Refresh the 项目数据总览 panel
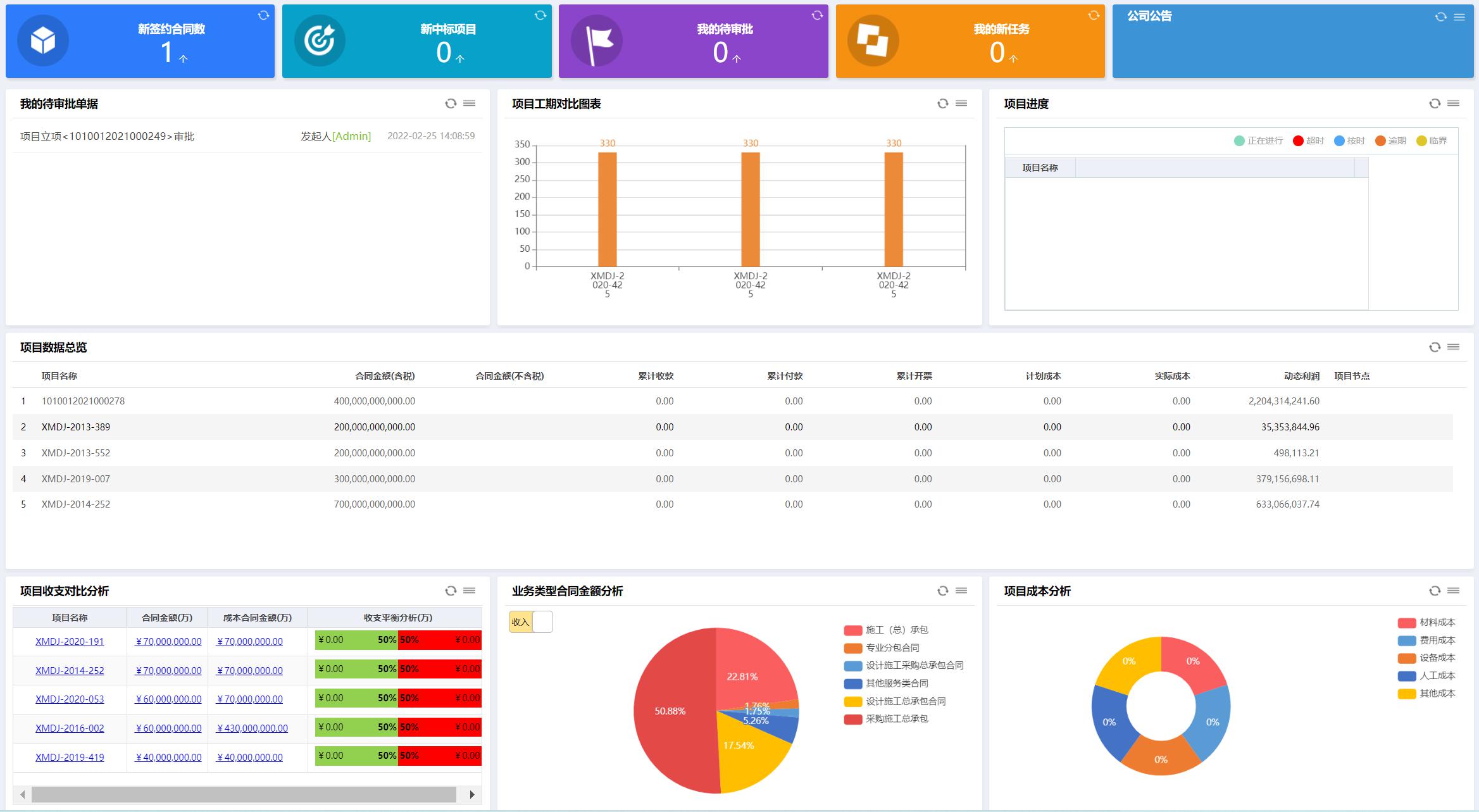1479x812 pixels. tap(1434, 347)
